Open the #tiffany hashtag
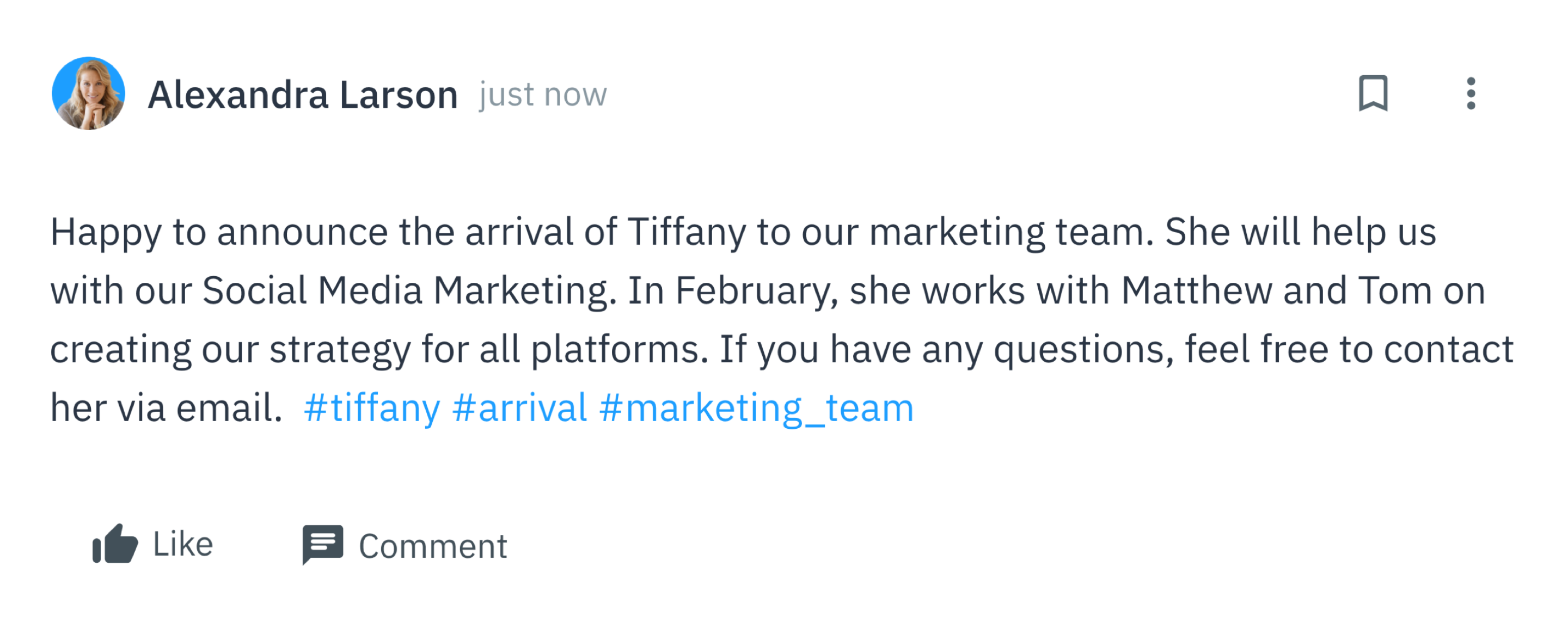Image resolution: width=1568 pixels, height=644 pixels. (x=372, y=408)
